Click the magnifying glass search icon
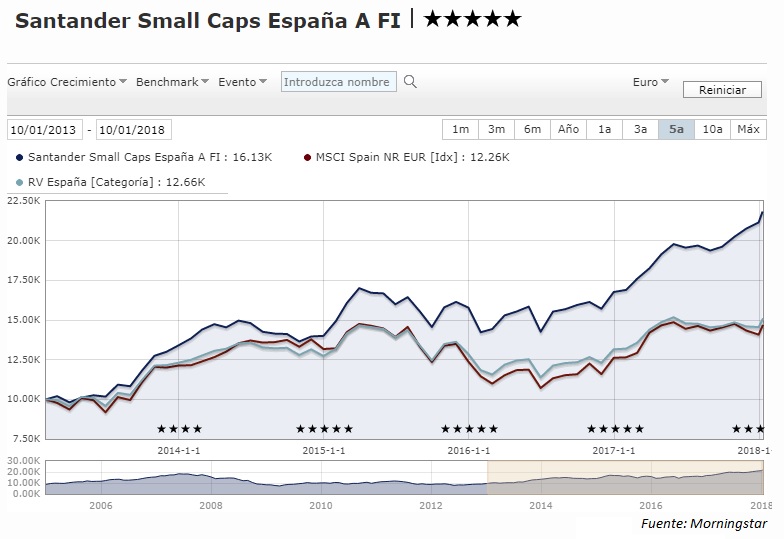This screenshot has width=784, height=539. 410,82
